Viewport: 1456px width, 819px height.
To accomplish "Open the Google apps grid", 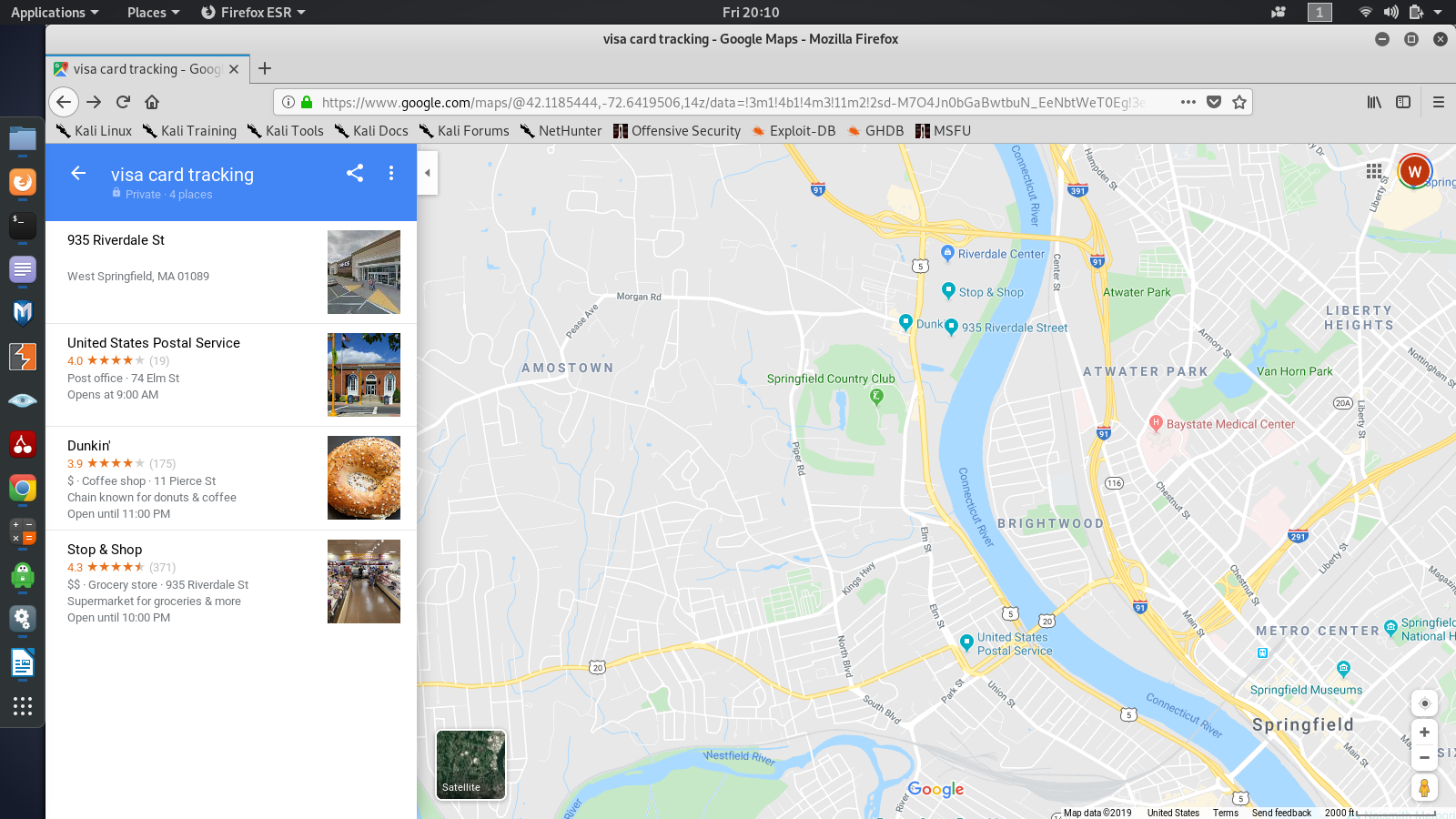I will [x=1374, y=171].
